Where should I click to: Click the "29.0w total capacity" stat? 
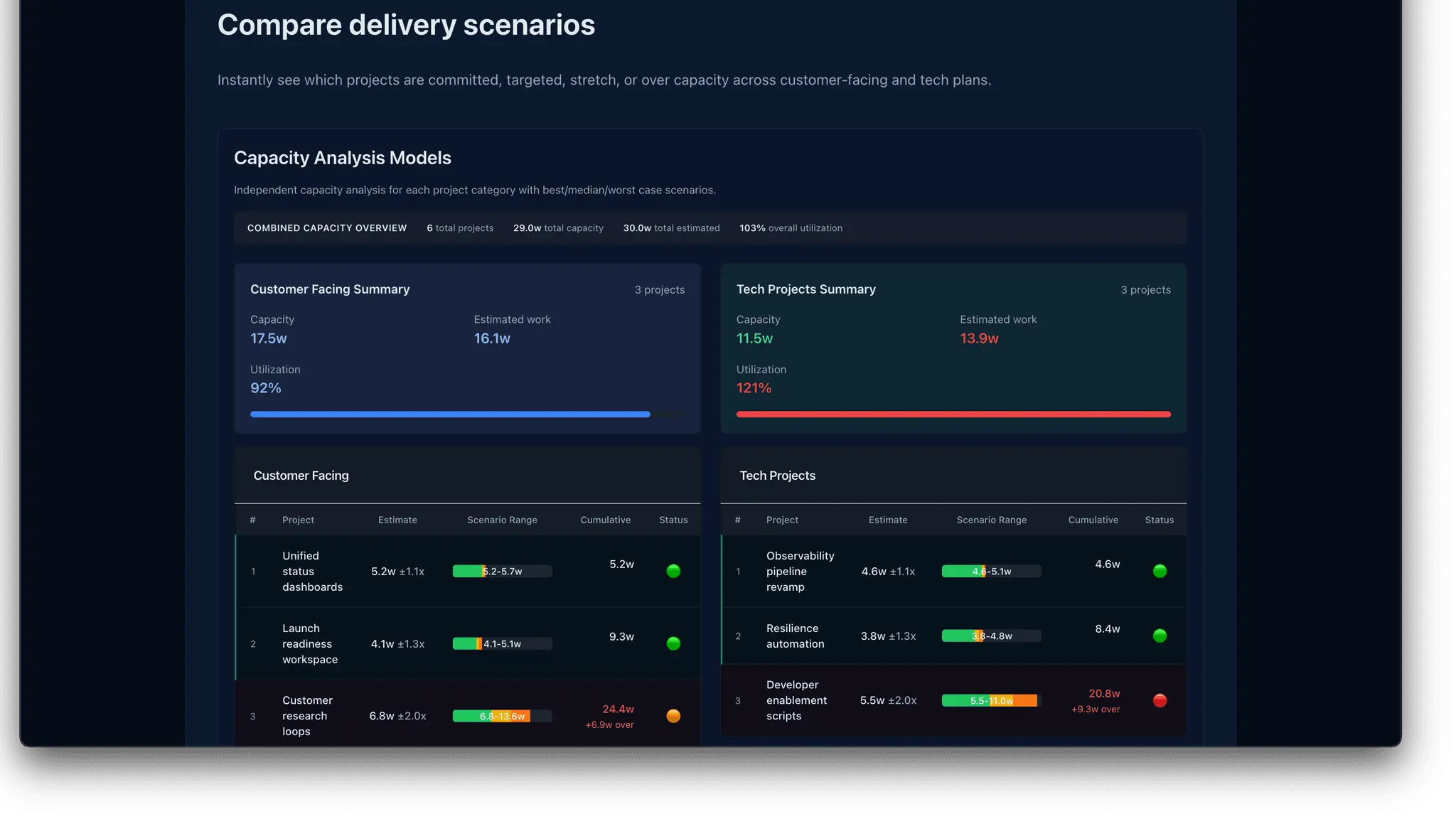coord(558,228)
